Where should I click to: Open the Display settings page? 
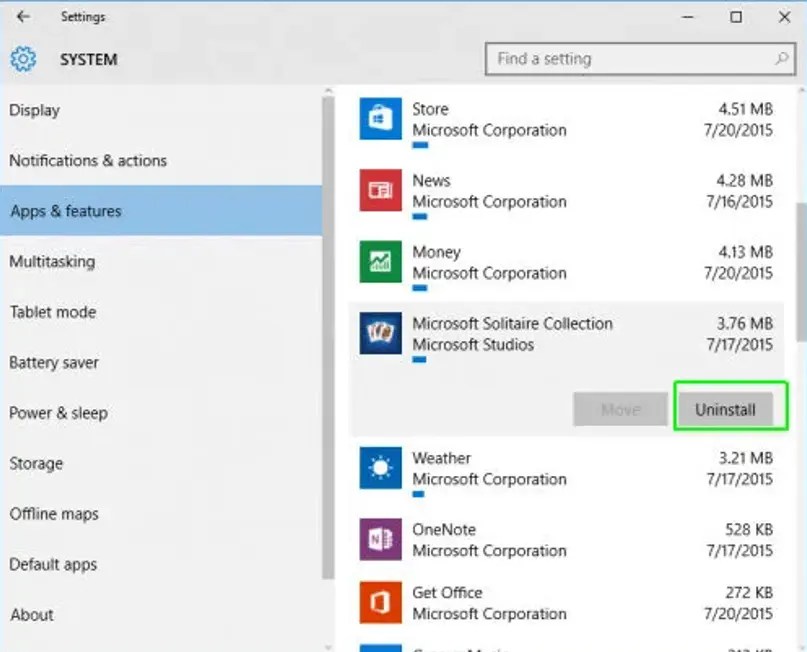[161, 110]
